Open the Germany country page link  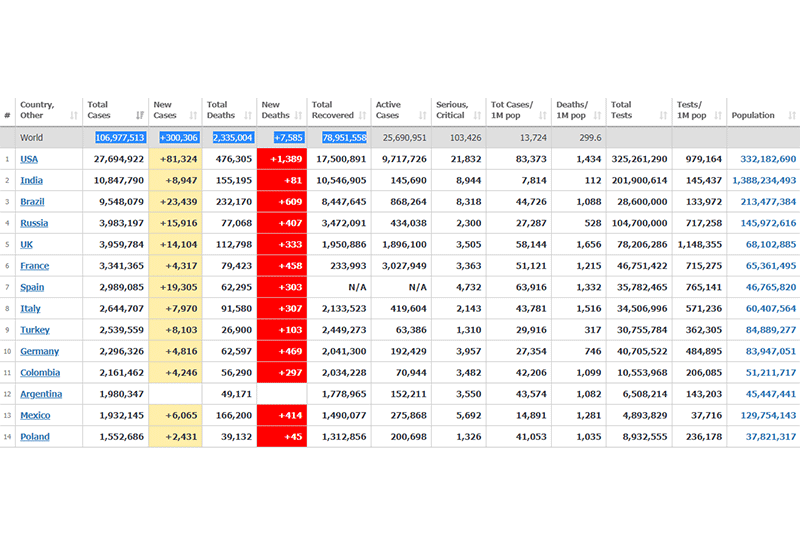[x=39, y=351]
